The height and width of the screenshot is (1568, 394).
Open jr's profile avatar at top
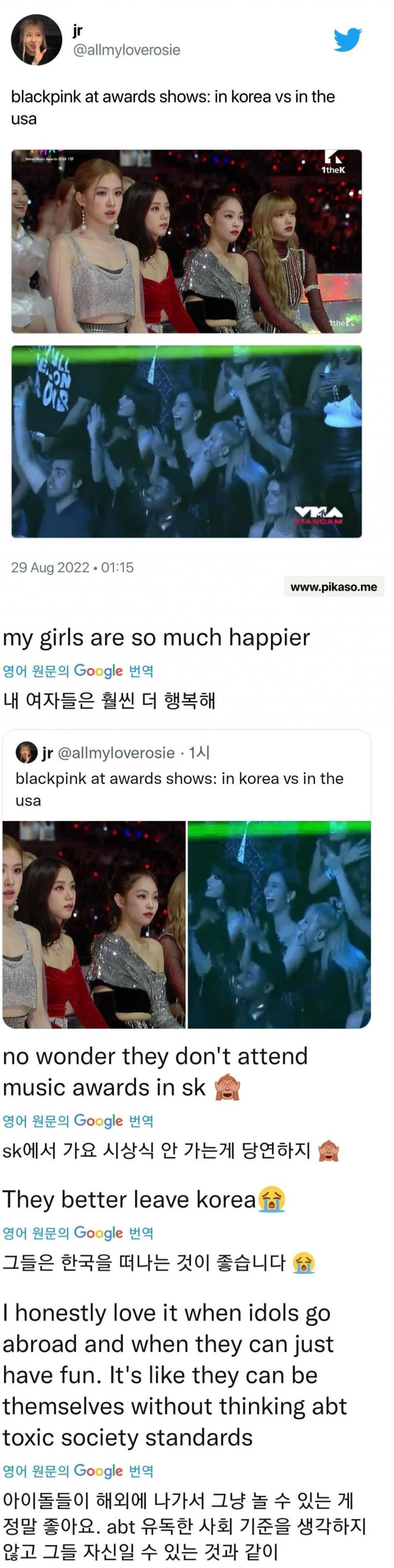[37, 40]
